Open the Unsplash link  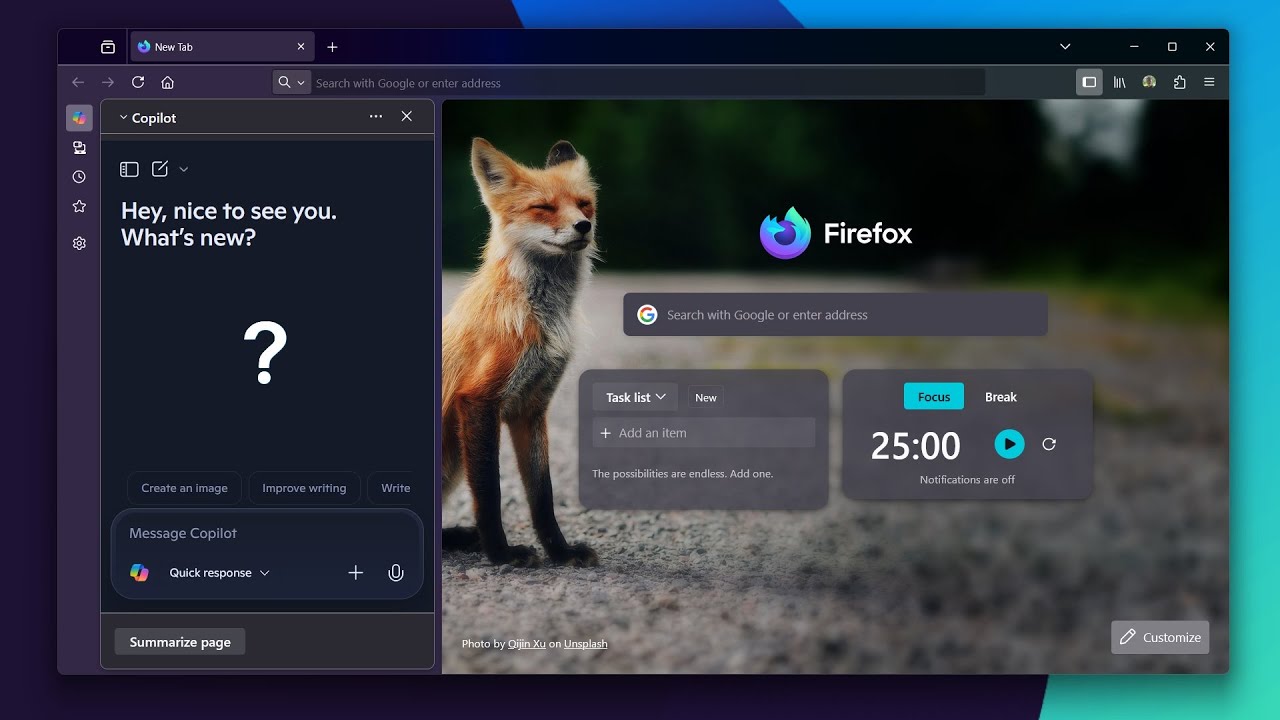tap(585, 644)
